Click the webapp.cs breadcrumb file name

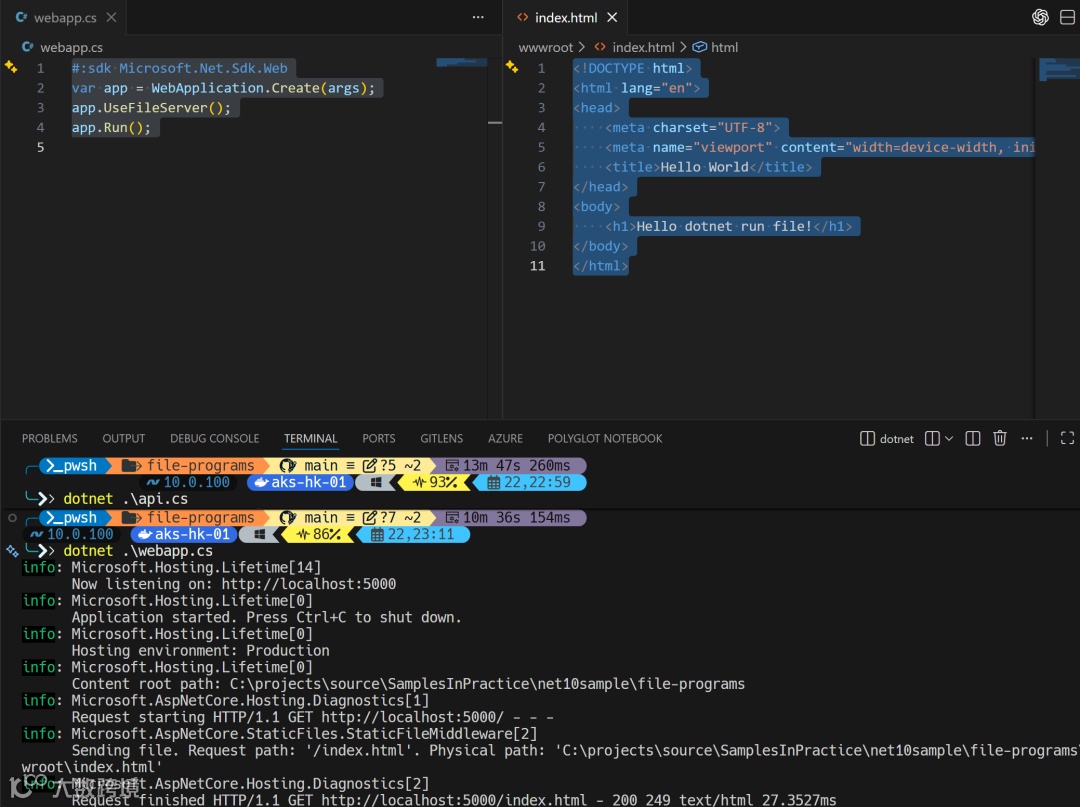pyautogui.click(x=71, y=47)
